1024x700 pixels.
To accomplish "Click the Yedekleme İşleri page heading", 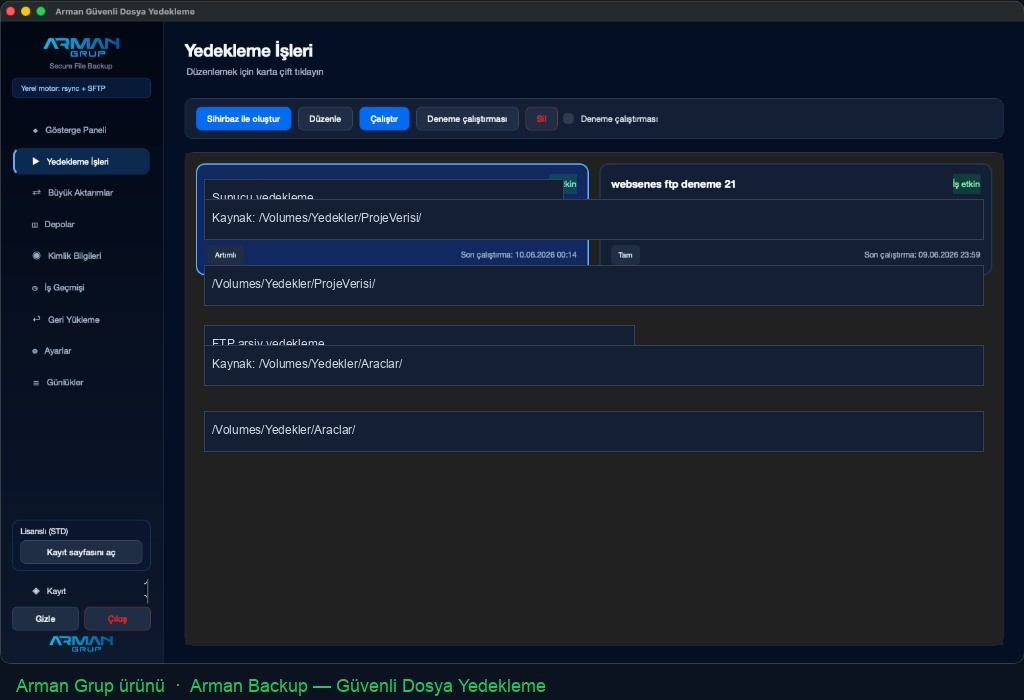I will coord(249,51).
